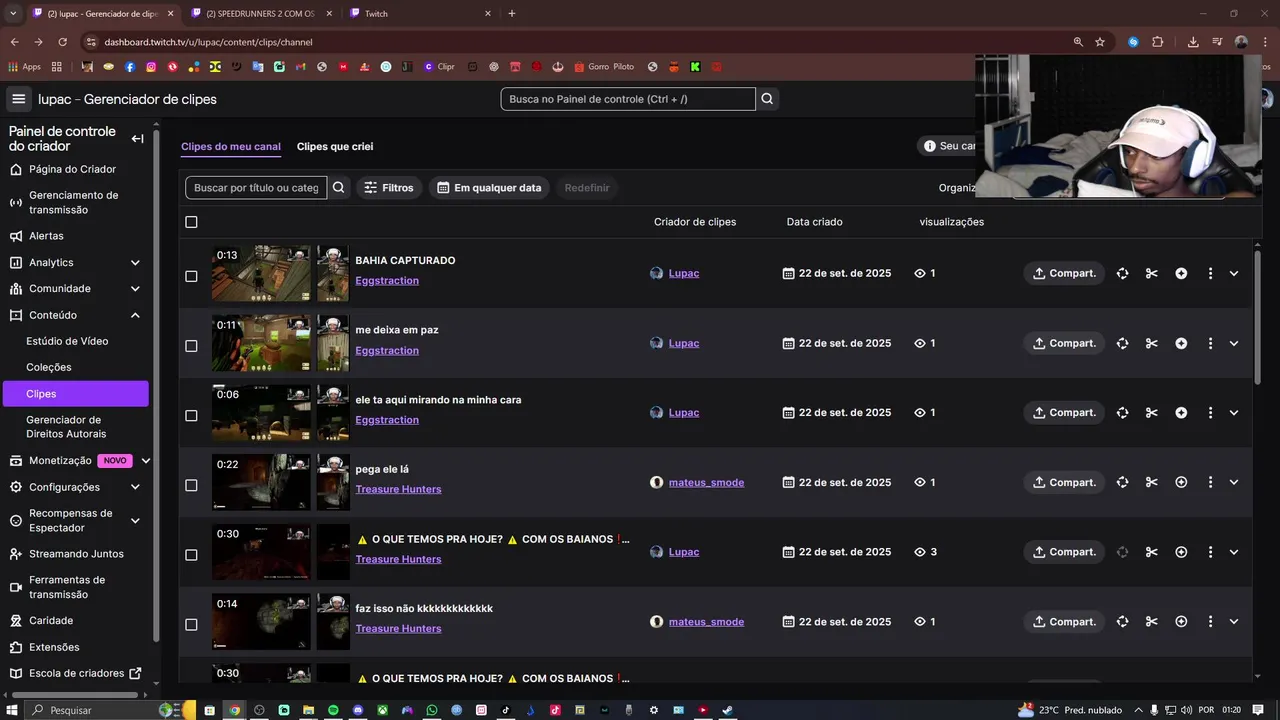The width and height of the screenshot is (1280, 720).
Task: Click the rotate icon for BAHIA CAPTURADO clip
Action: pos(1122,273)
